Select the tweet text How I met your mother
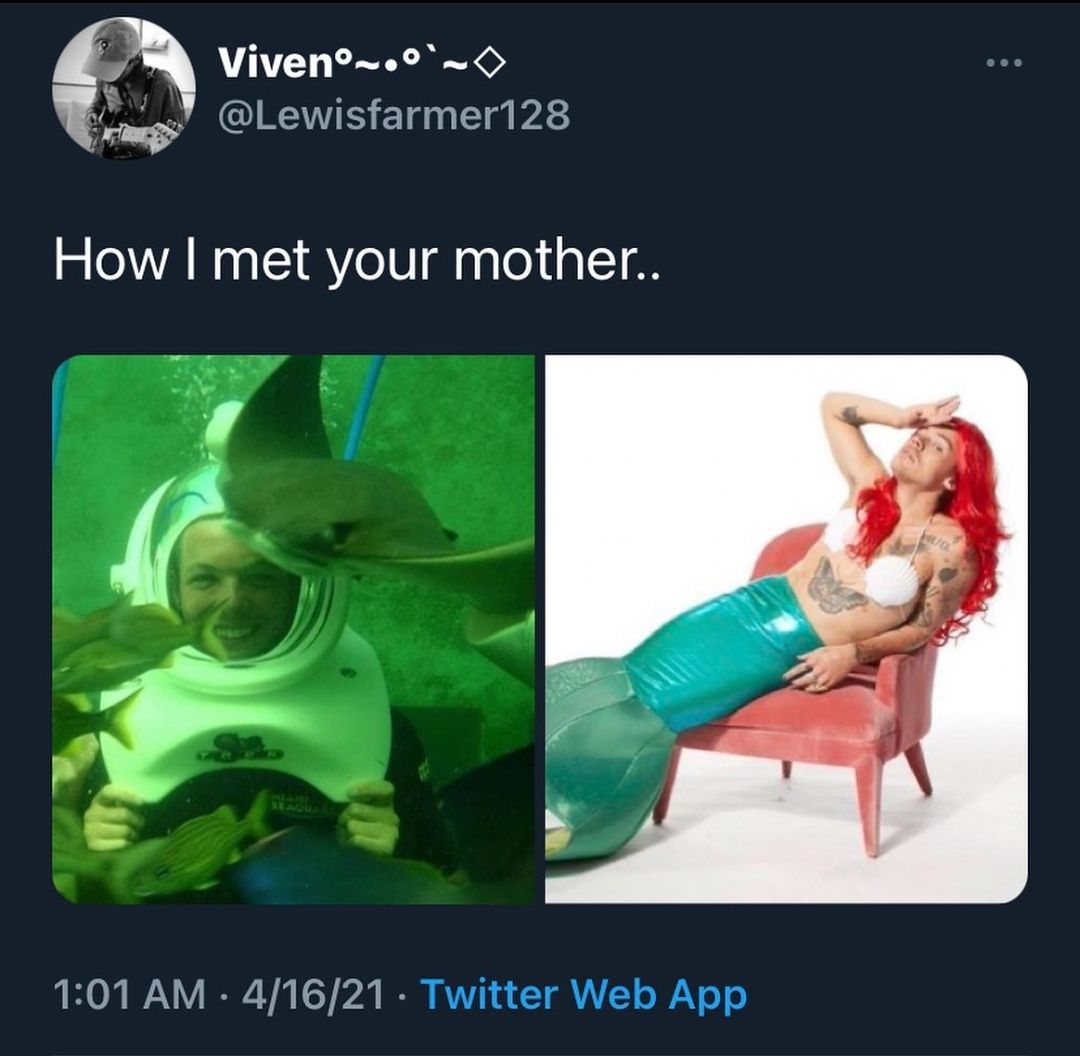Viewport: 1080px width, 1056px height. click(357, 262)
